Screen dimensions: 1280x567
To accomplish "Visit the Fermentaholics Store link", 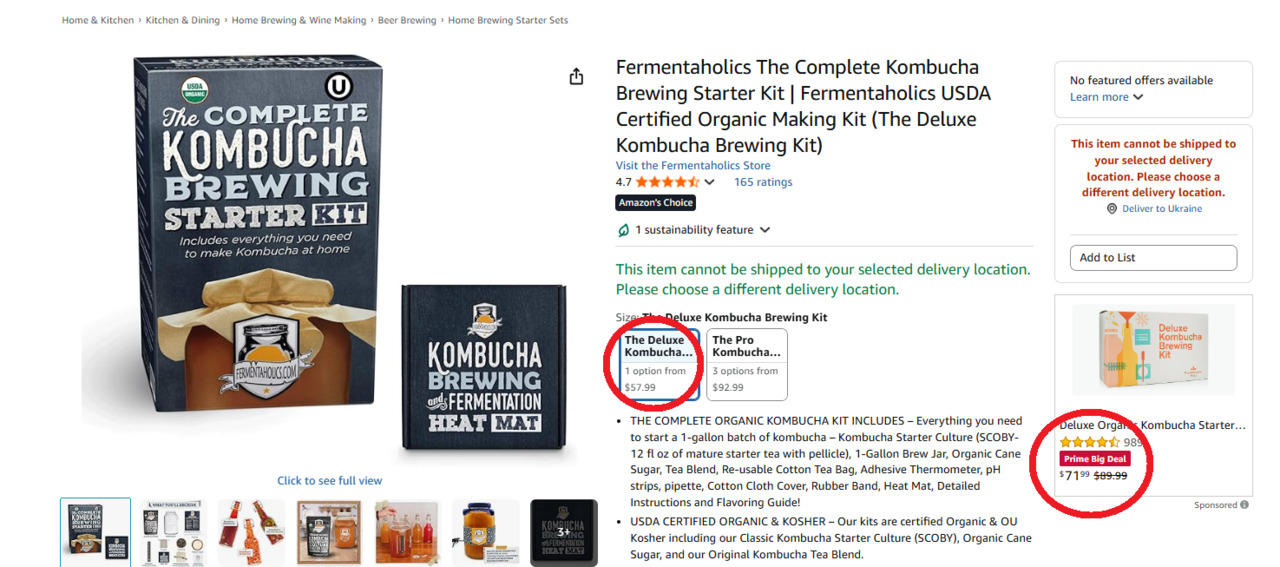I will pos(693,166).
